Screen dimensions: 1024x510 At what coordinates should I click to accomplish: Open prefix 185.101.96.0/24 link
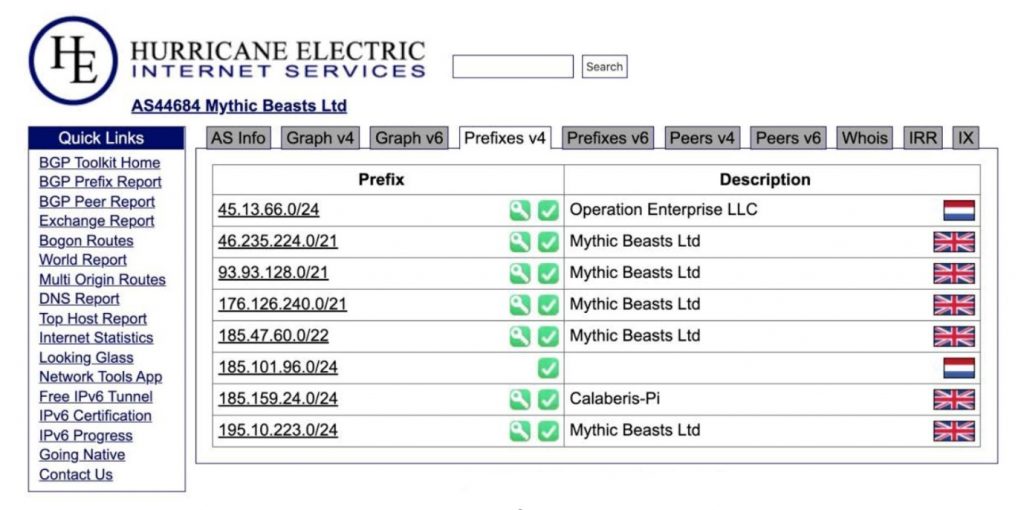click(x=278, y=368)
